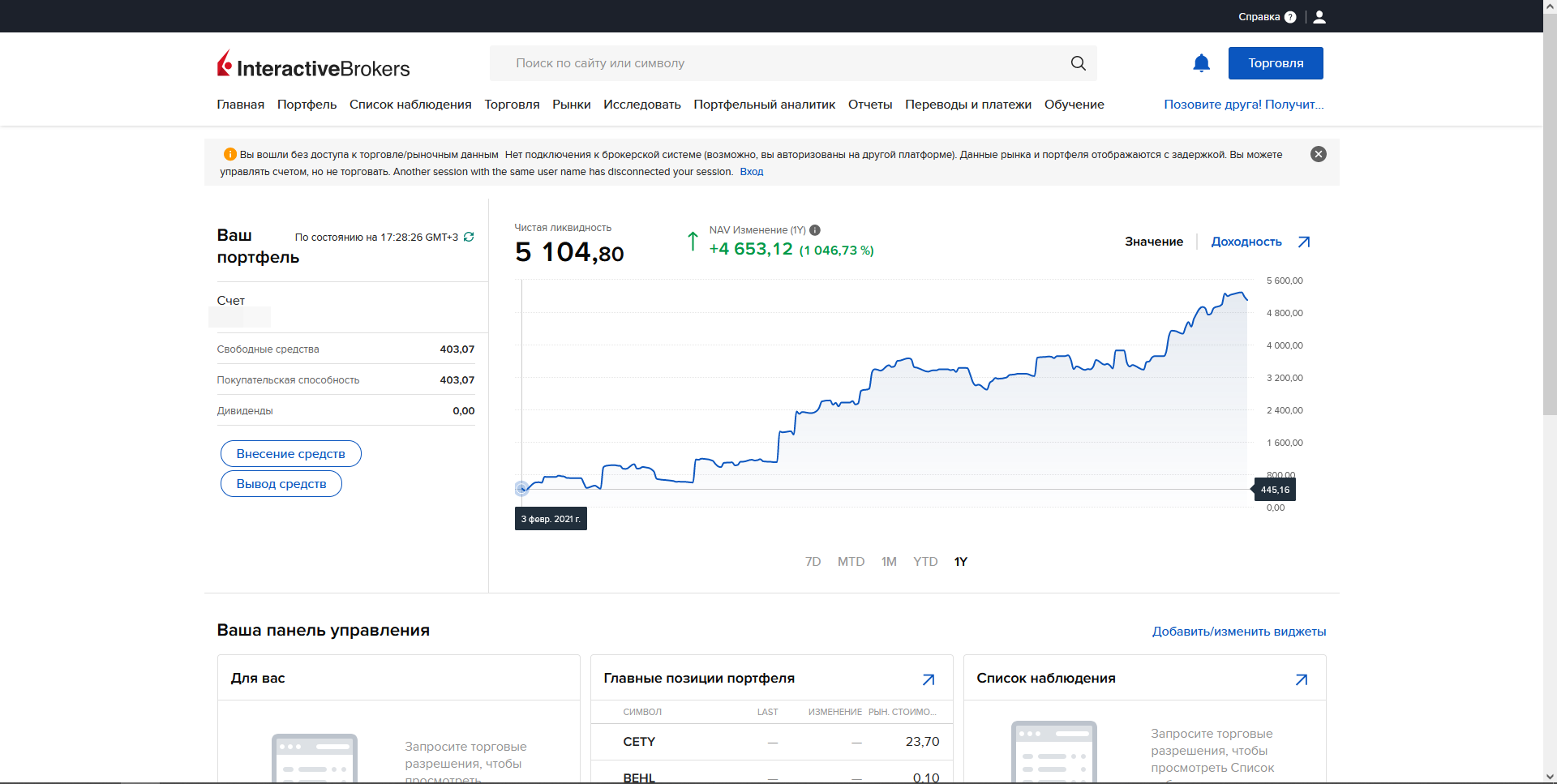
Task: Click the notification bell icon
Action: [x=1201, y=63]
